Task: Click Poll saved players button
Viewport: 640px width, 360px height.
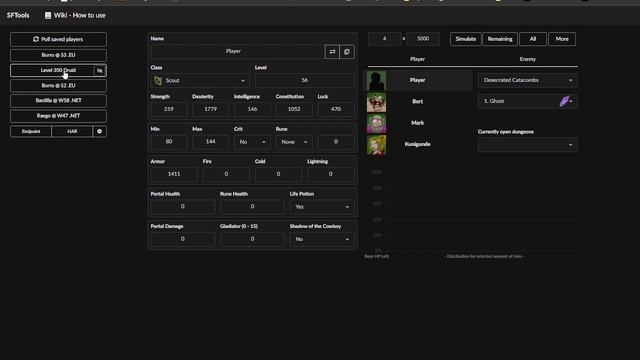Action: tap(58, 39)
